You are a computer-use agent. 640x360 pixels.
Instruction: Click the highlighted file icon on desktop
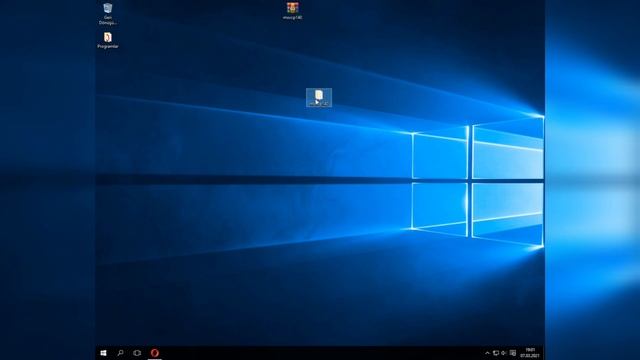pos(319,98)
